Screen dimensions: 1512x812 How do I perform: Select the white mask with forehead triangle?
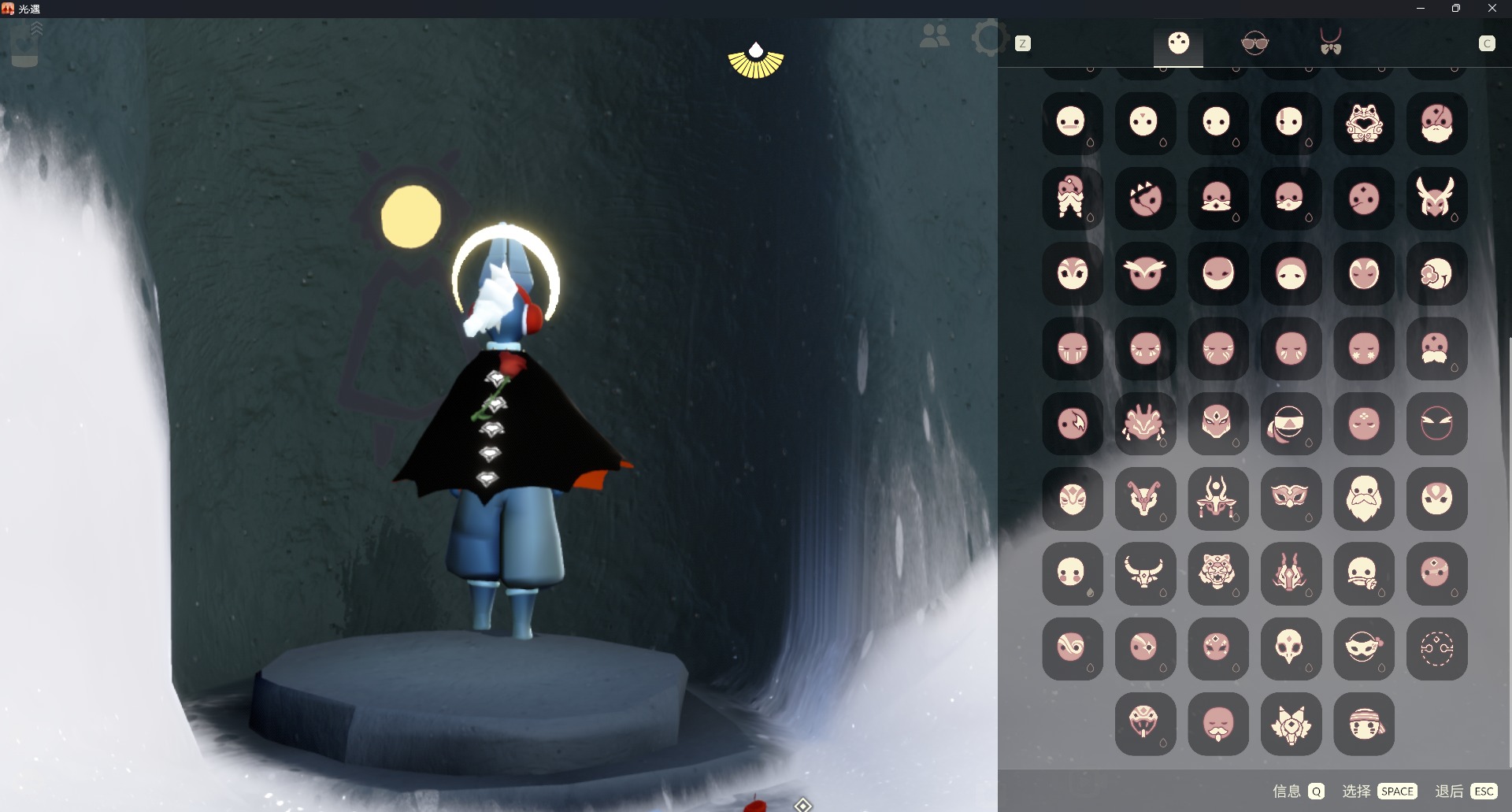coord(1145,124)
